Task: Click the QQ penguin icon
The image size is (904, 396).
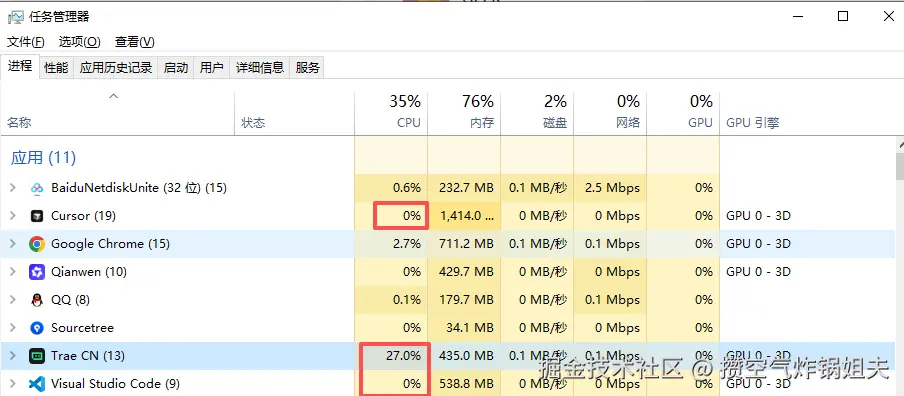Action: 36,300
